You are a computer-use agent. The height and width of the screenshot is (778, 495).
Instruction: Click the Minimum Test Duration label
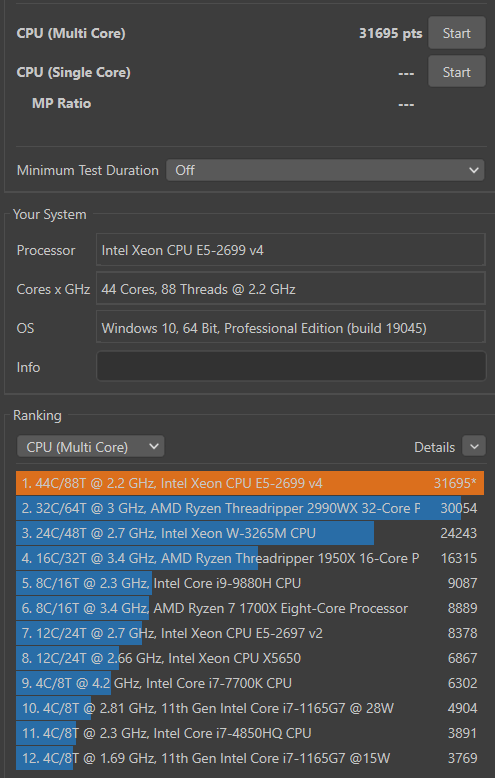click(88, 170)
